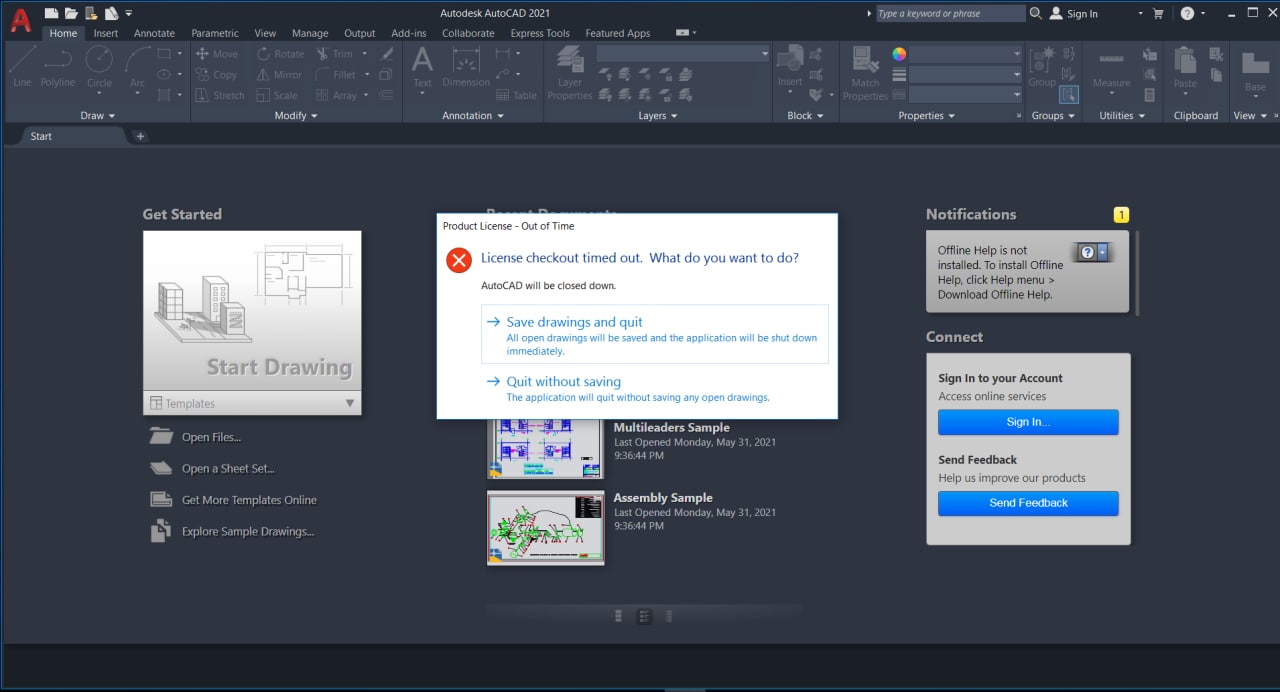Open the object color wheel control
This screenshot has width=1280, height=692.
pyautogui.click(x=899, y=54)
